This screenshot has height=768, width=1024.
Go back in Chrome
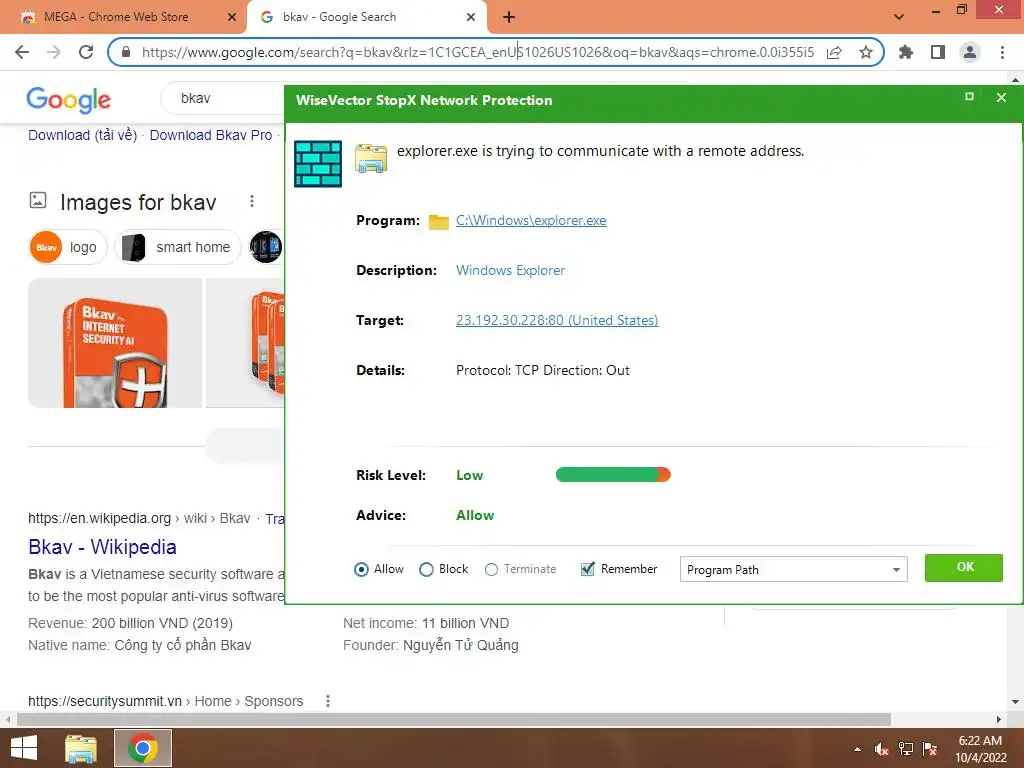tap(22, 52)
